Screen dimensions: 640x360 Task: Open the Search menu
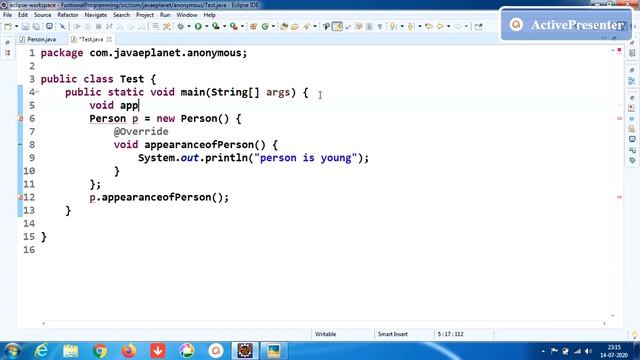121,15
